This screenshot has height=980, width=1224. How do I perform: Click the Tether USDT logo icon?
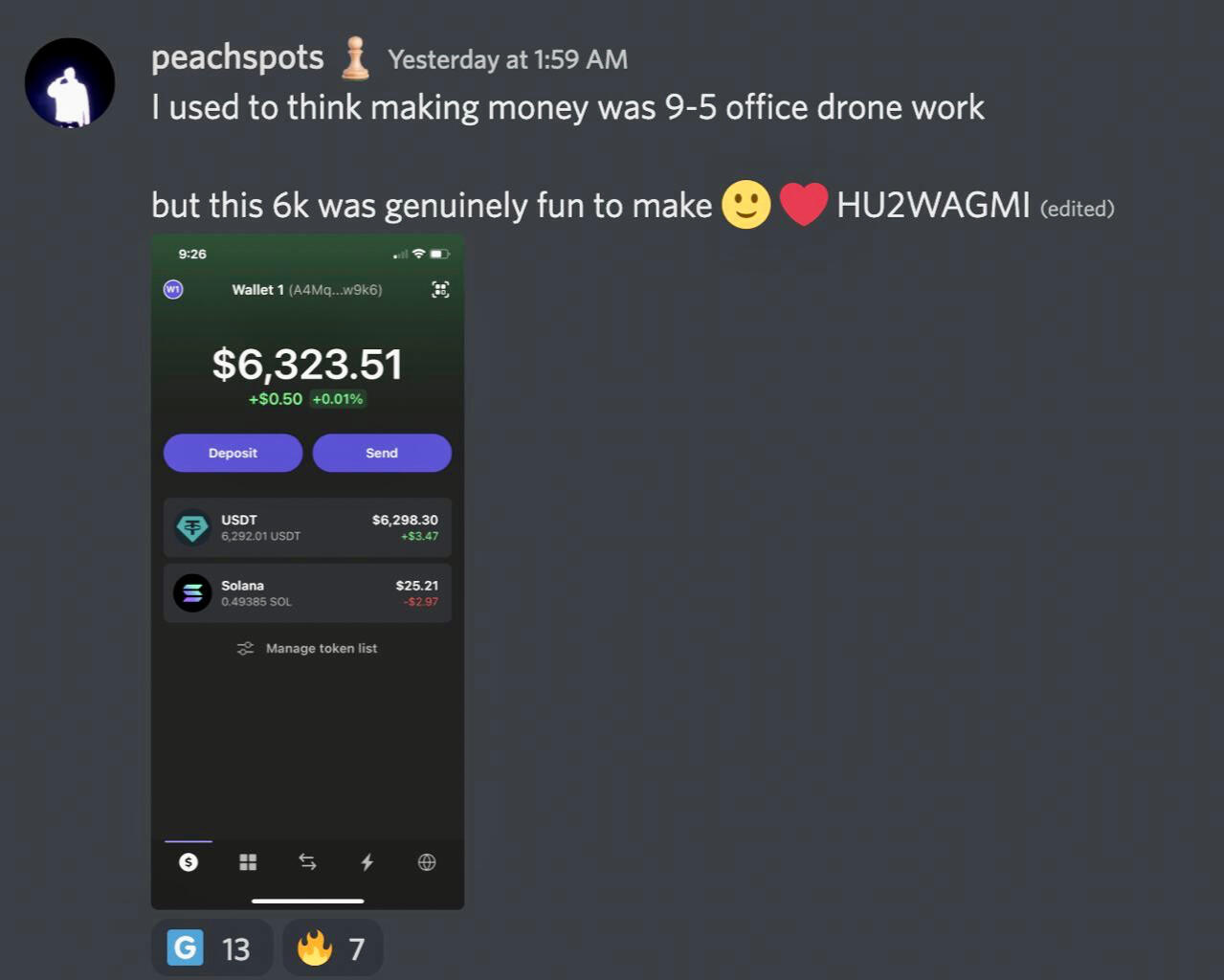192,527
